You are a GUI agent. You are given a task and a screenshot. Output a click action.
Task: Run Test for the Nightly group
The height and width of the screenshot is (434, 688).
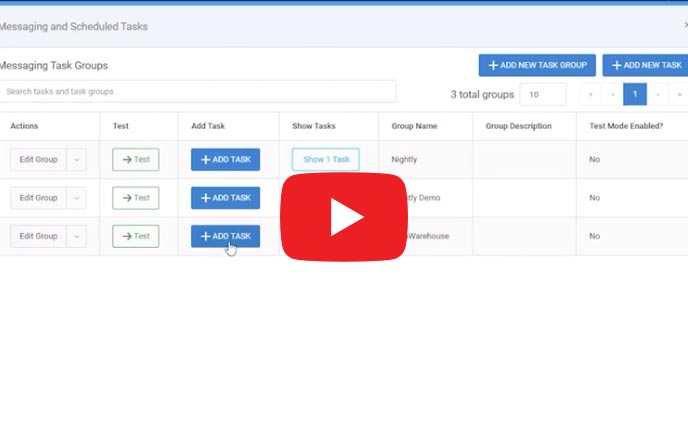[x=135, y=160]
